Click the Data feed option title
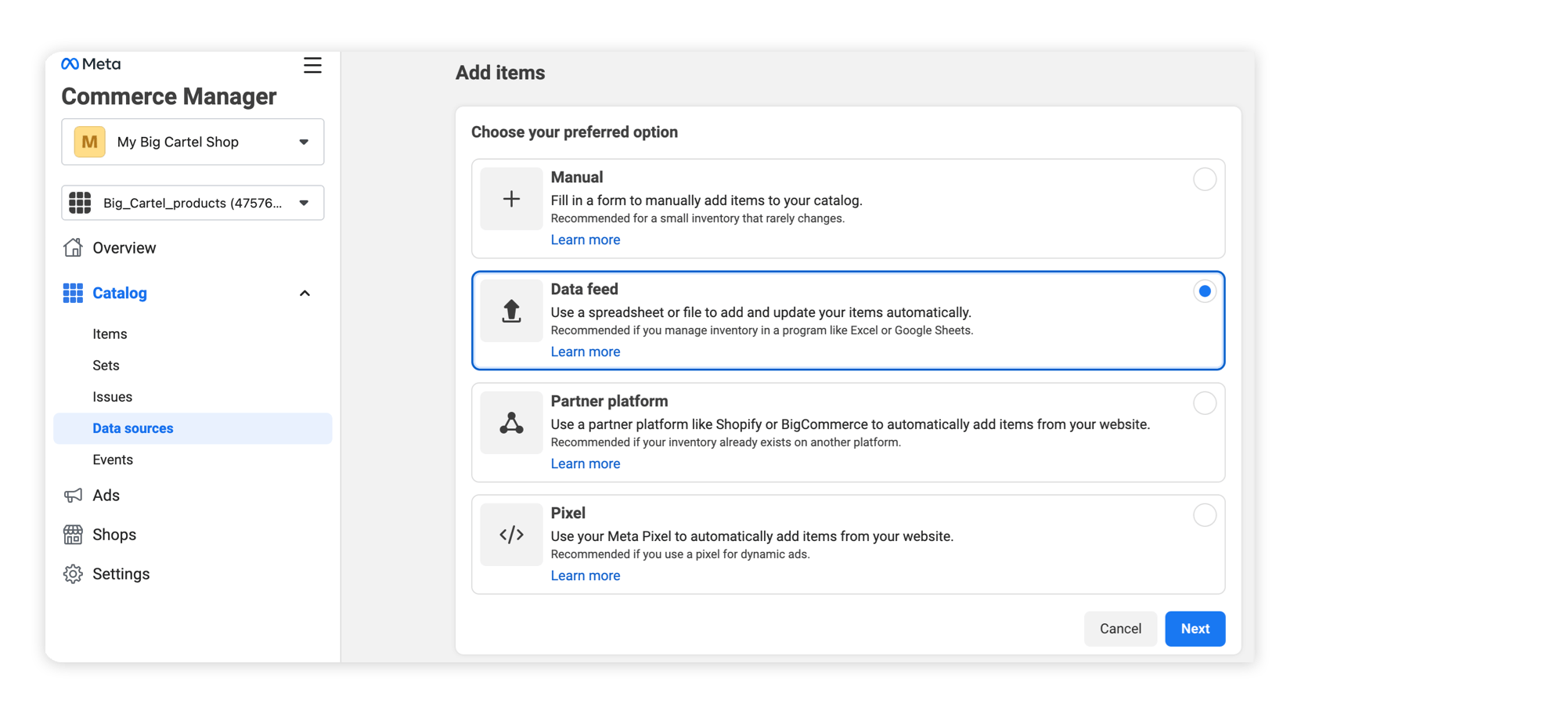 (585, 290)
